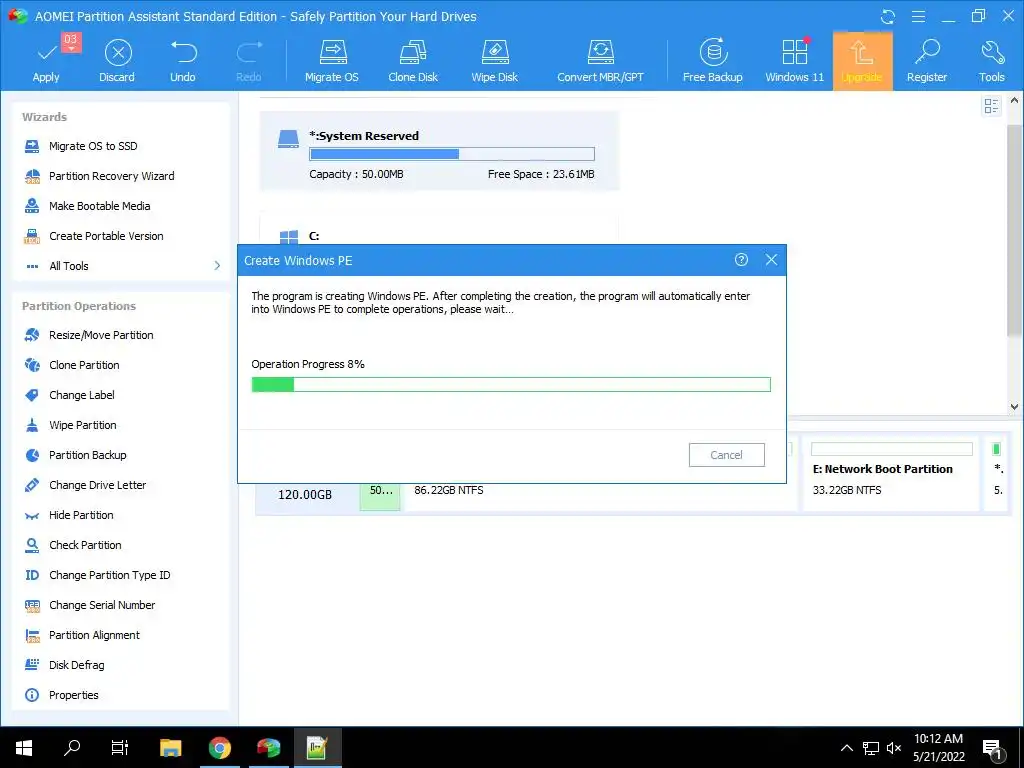1024x768 pixels.
Task: Close the Create Windows PE dialog
Action: 771,260
